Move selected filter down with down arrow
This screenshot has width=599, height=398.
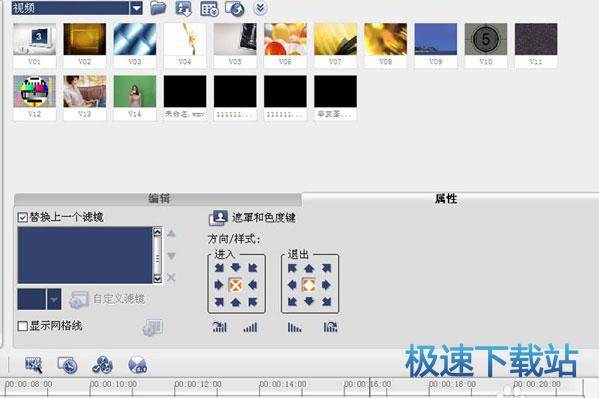click(172, 256)
